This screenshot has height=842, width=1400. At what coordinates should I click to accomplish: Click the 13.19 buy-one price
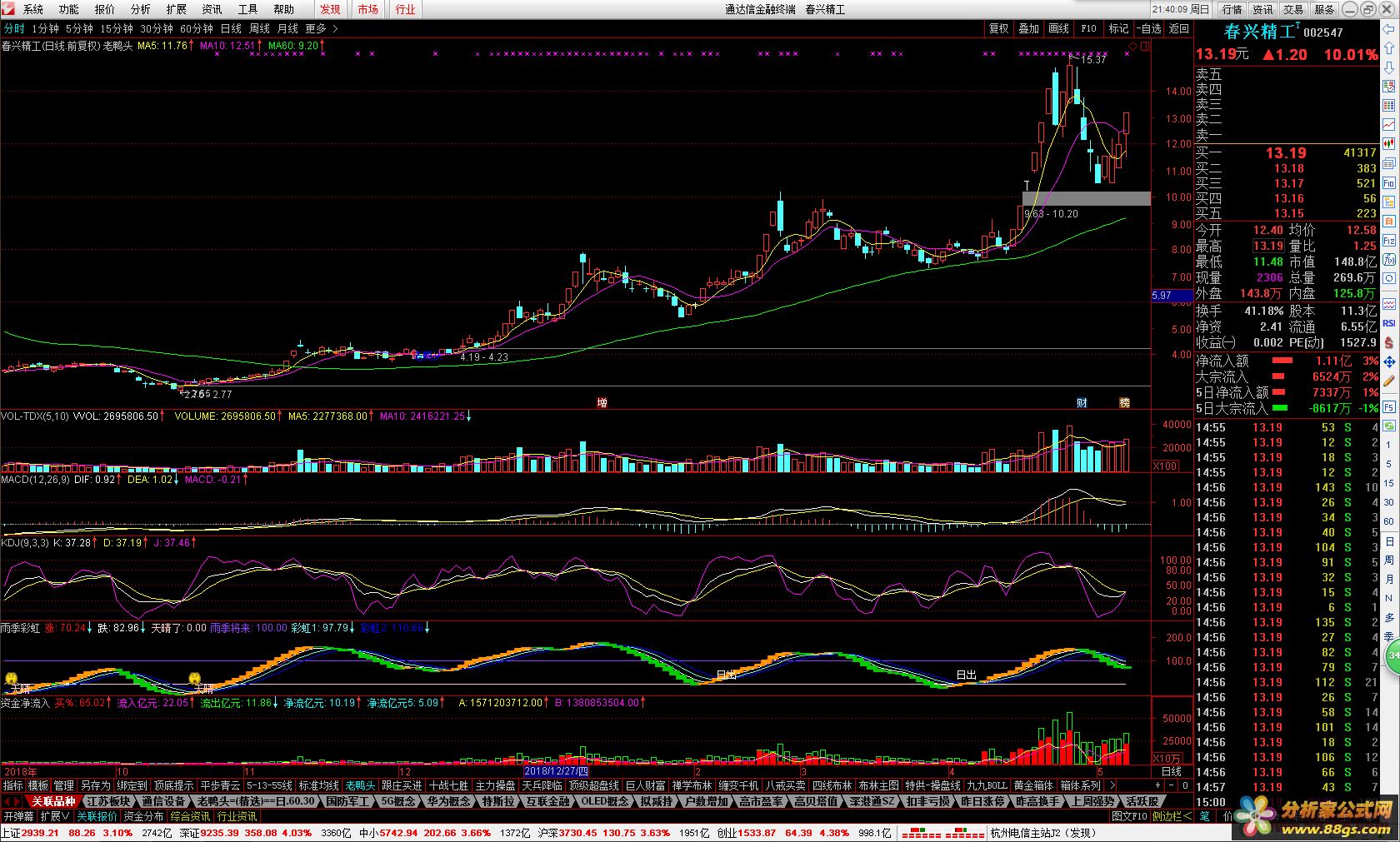[1286, 153]
